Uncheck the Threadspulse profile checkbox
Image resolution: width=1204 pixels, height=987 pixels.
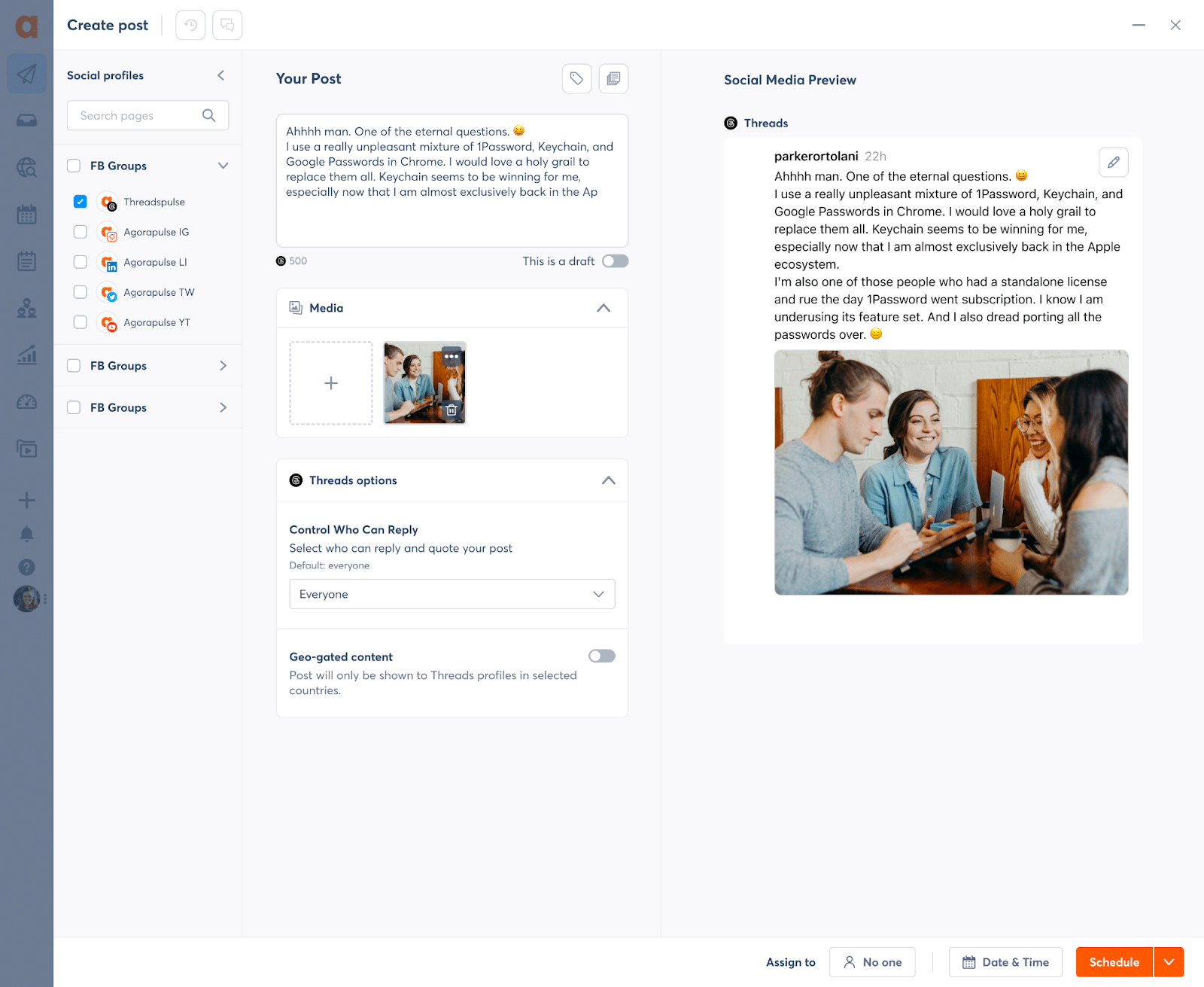click(x=81, y=202)
